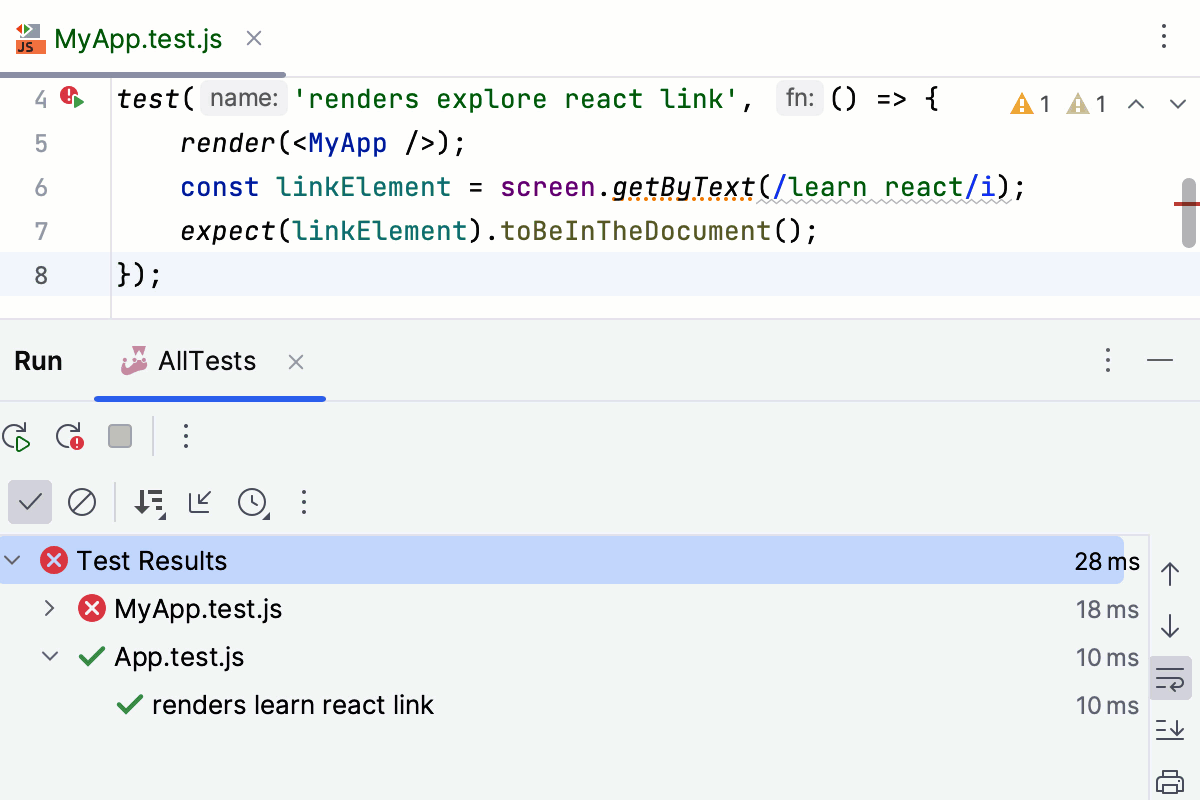Click the Stop test process icon
Screen dimensions: 1200x800
pyautogui.click(x=119, y=436)
